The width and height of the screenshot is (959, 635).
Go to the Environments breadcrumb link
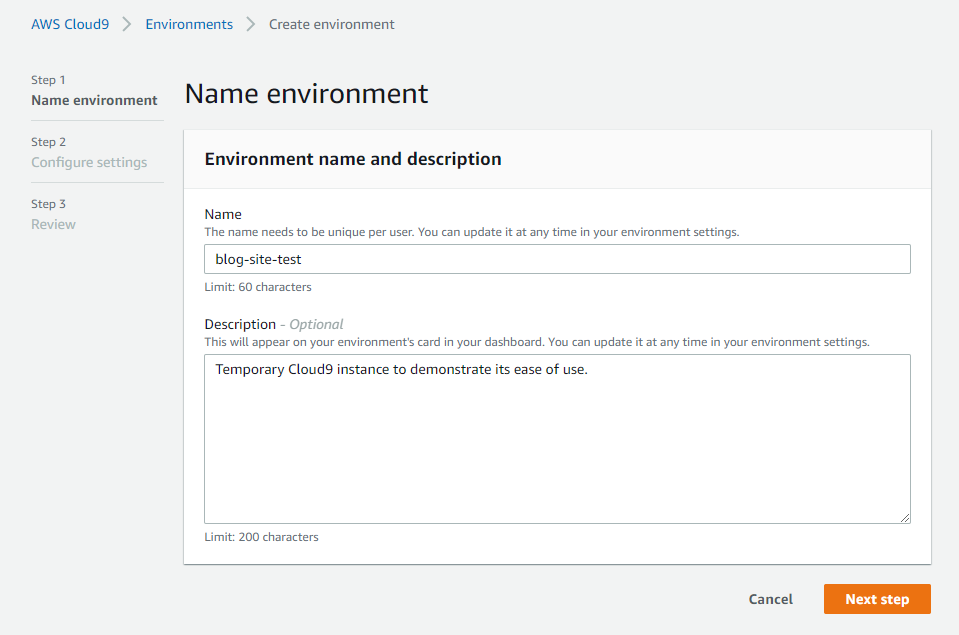point(189,24)
